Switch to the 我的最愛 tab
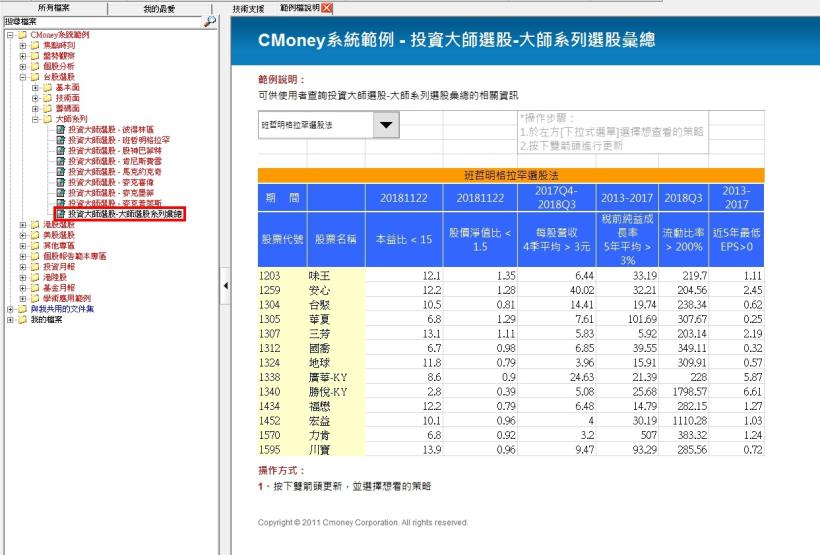Image resolution: width=820 pixels, height=555 pixels. (159, 9)
